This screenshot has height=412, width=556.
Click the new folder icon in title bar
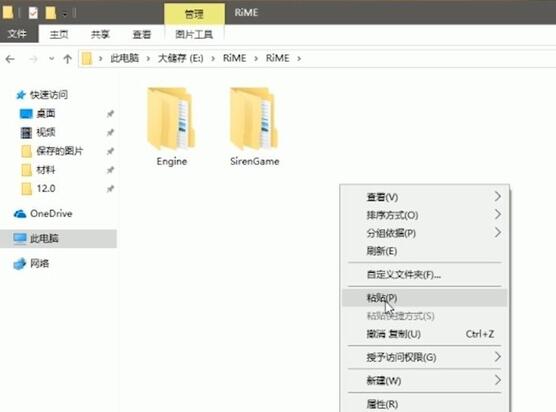click(51, 13)
